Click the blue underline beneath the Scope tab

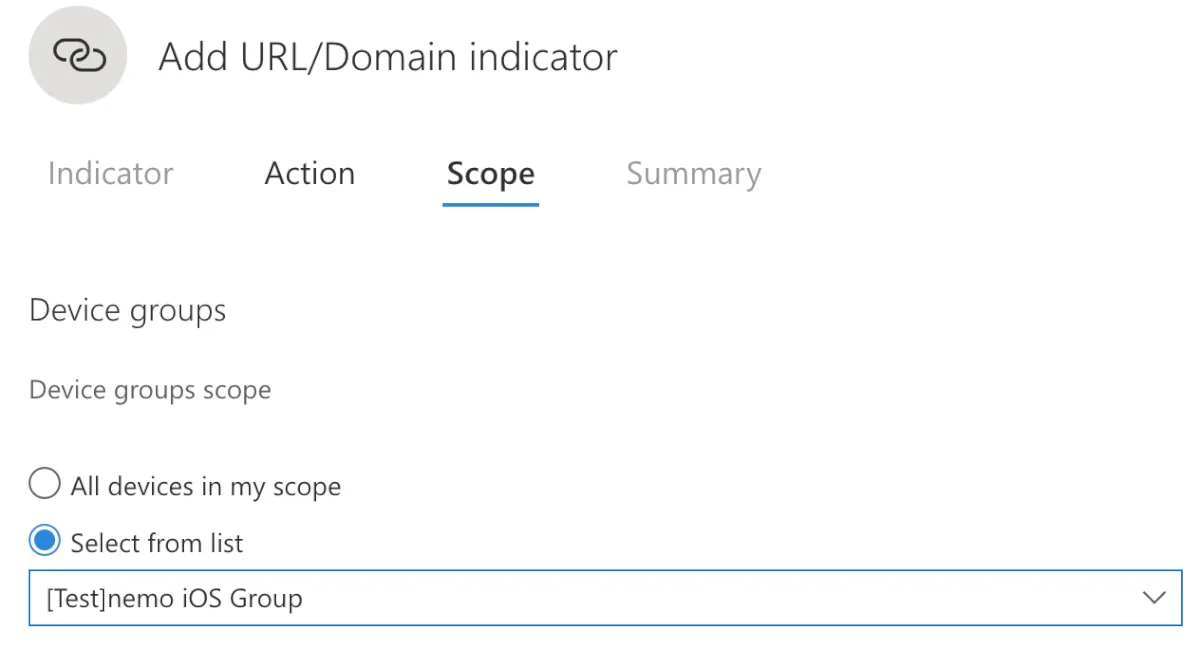coord(490,204)
